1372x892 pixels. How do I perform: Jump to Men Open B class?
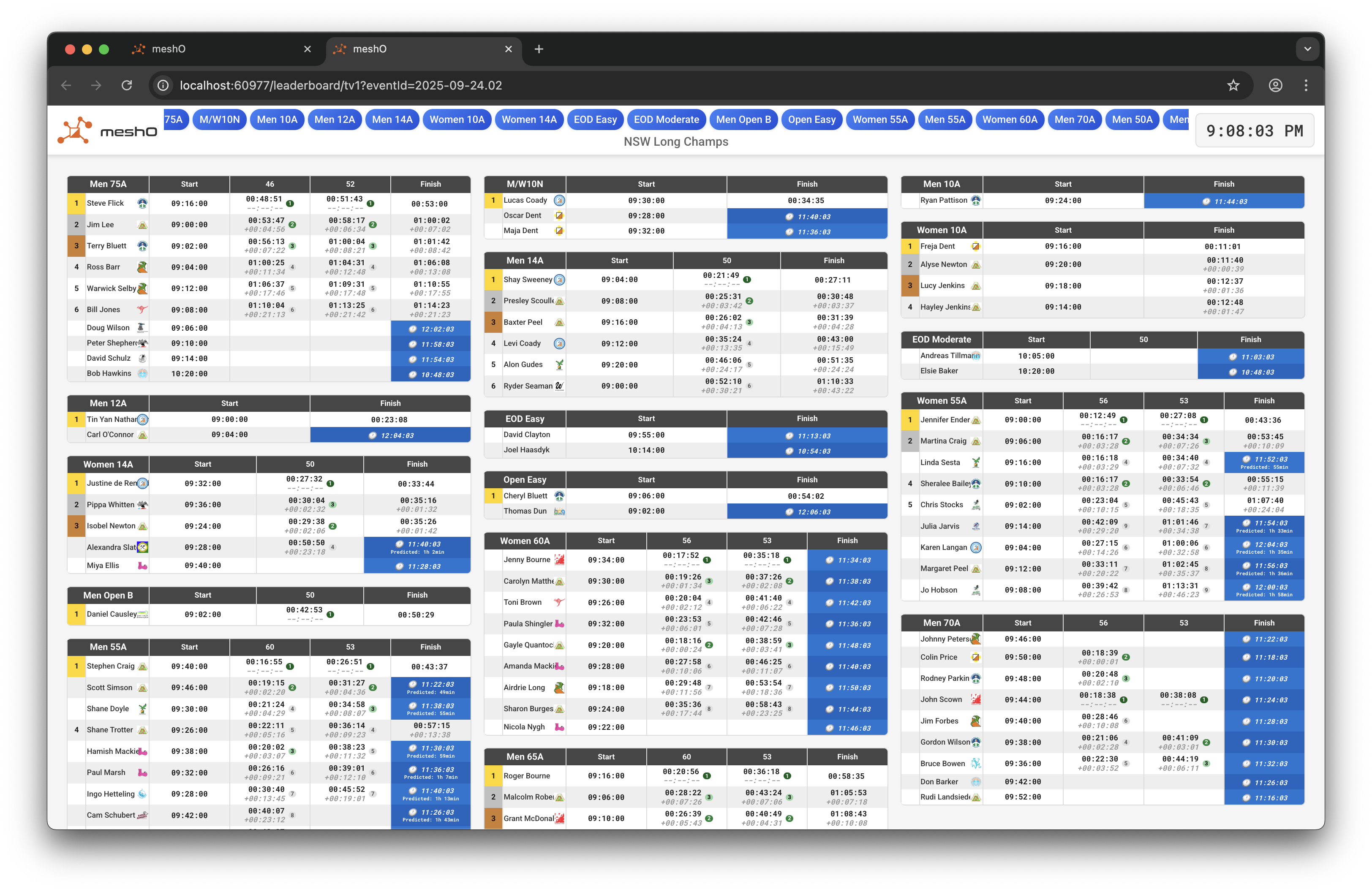click(743, 119)
